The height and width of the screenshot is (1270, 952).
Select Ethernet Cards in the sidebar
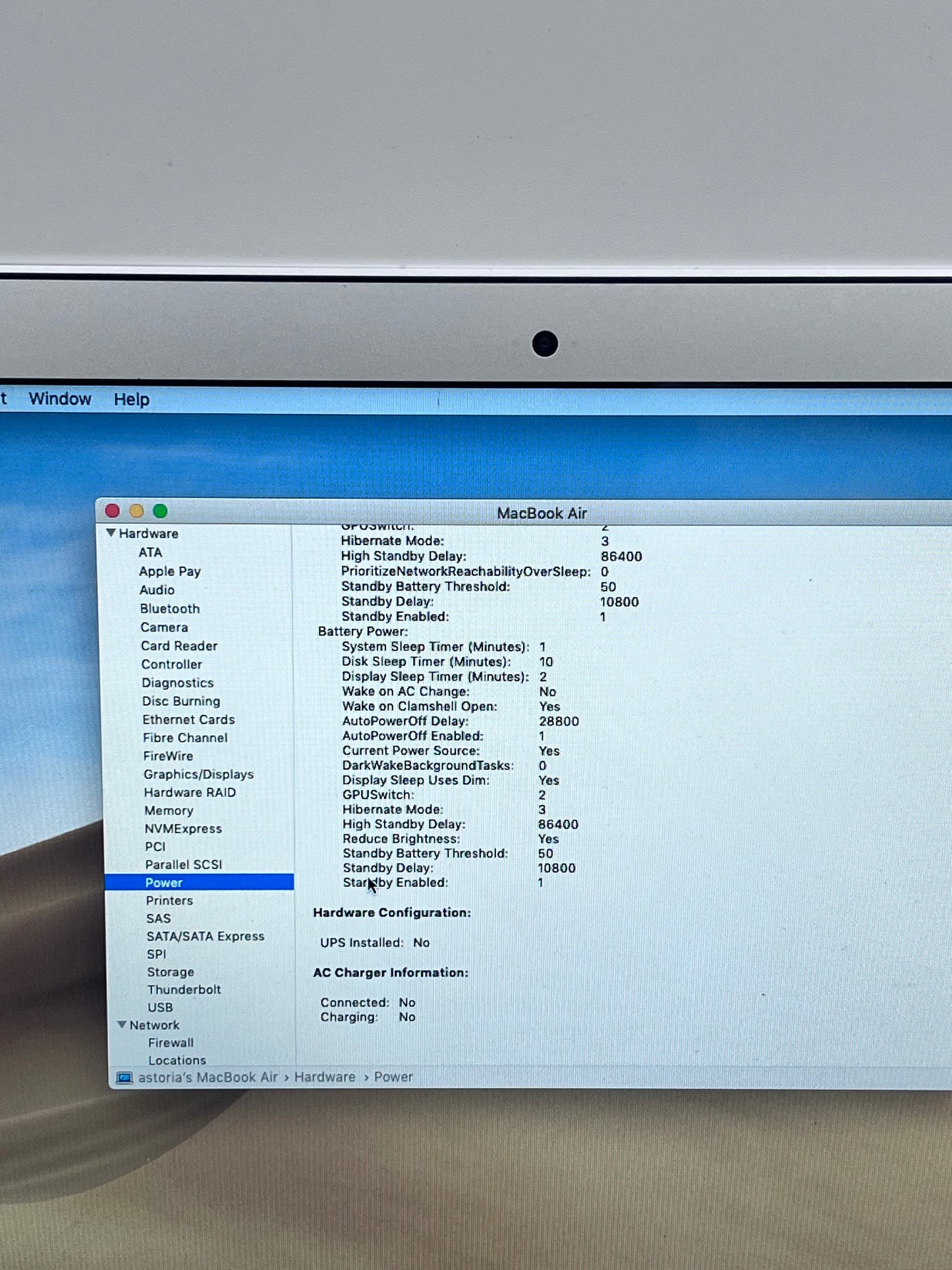point(188,720)
